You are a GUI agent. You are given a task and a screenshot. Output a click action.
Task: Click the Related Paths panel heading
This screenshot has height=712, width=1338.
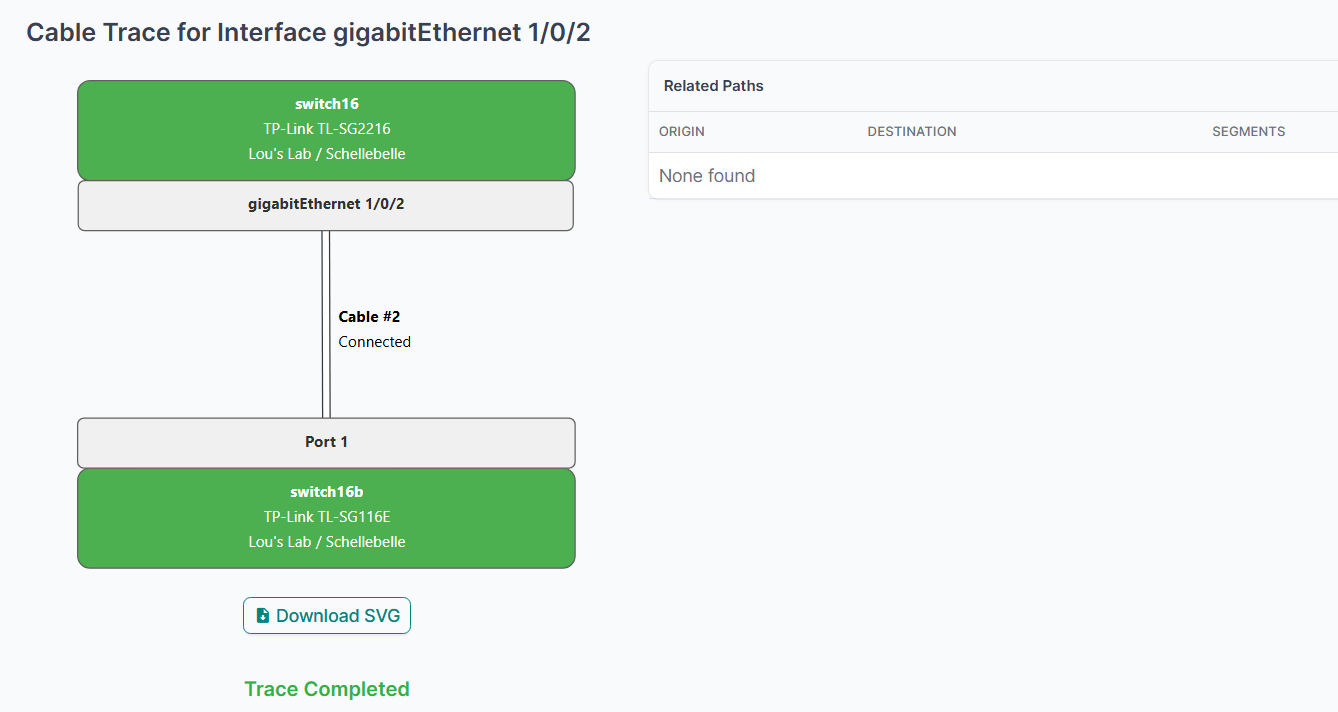pos(713,86)
